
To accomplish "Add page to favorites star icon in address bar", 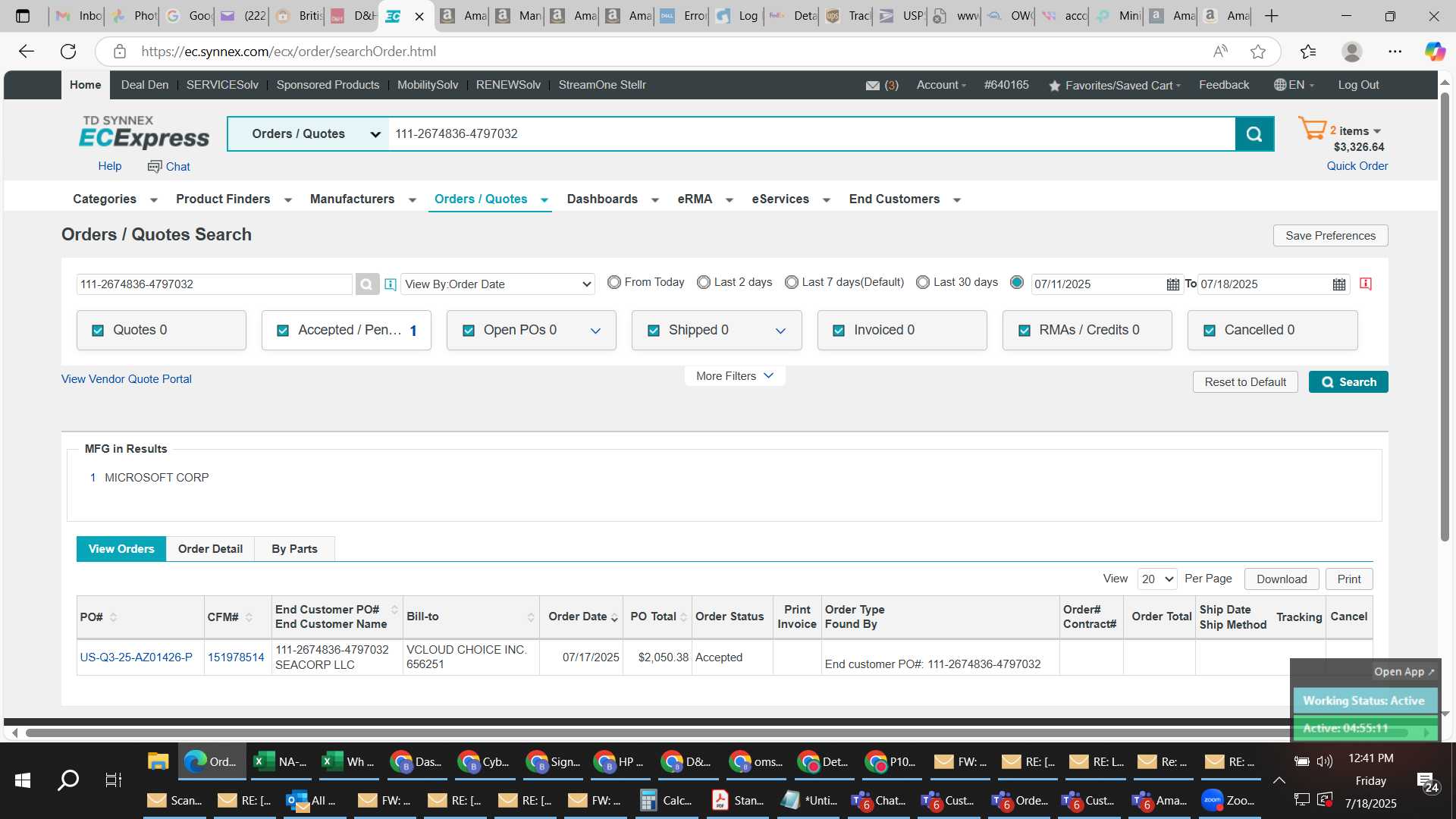I will 1258,52.
